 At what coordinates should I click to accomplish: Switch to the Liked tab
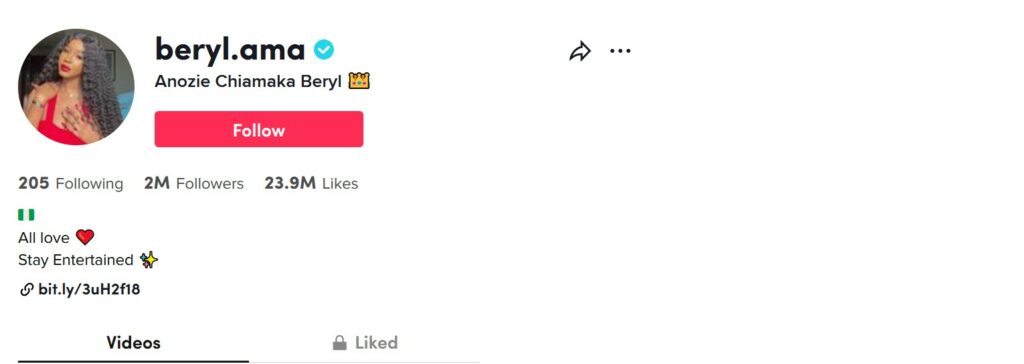(364, 342)
